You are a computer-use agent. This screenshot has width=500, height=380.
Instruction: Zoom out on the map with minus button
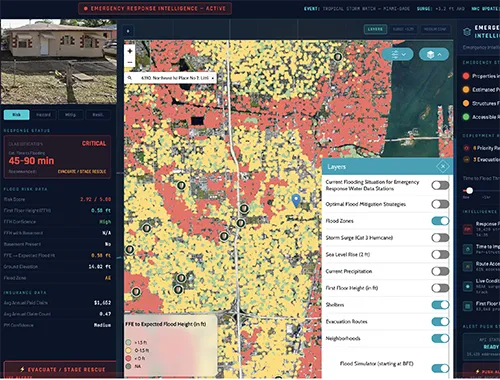[x=130, y=62]
